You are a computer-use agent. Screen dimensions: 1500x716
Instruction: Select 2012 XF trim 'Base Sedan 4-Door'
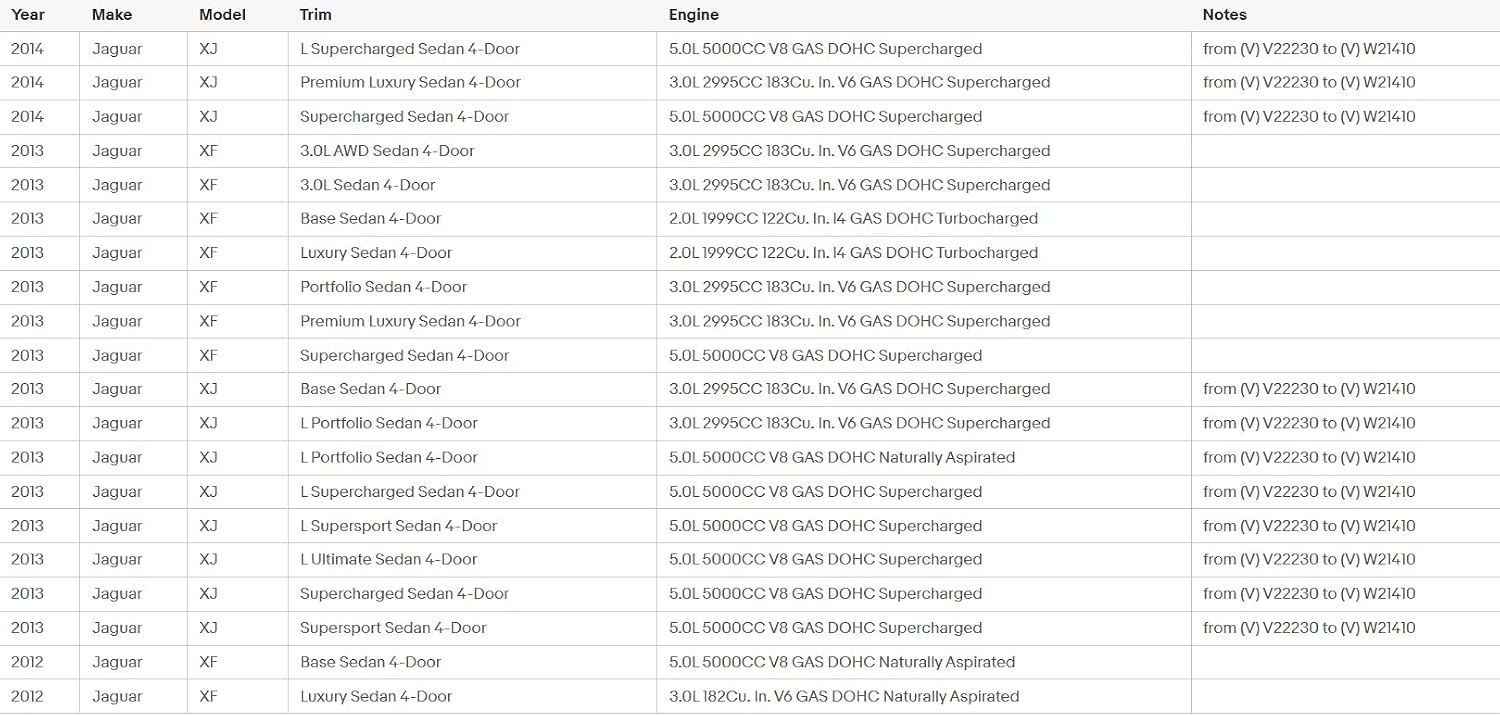coord(371,662)
